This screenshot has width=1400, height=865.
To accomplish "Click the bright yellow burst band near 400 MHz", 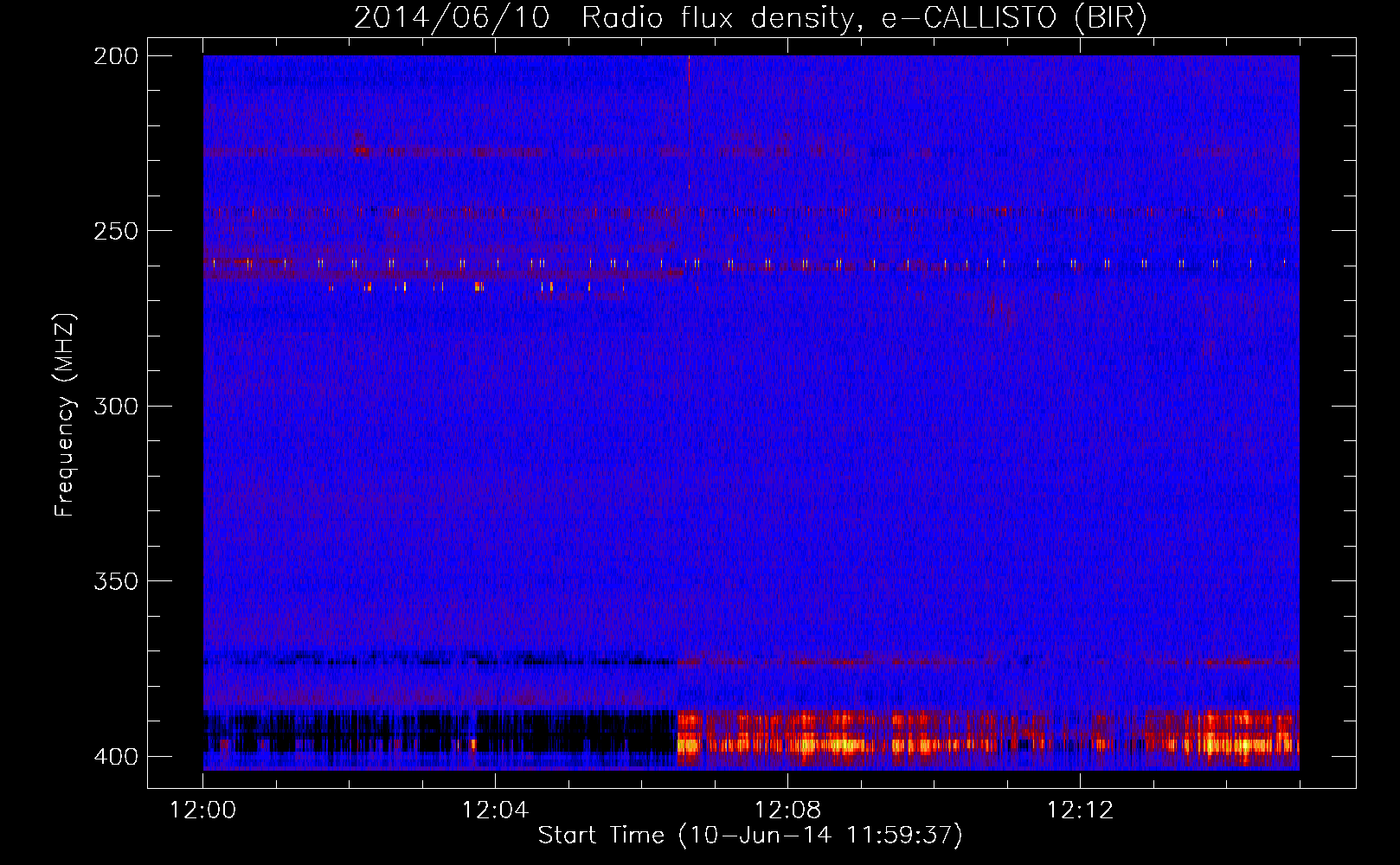I will click(987, 738).
